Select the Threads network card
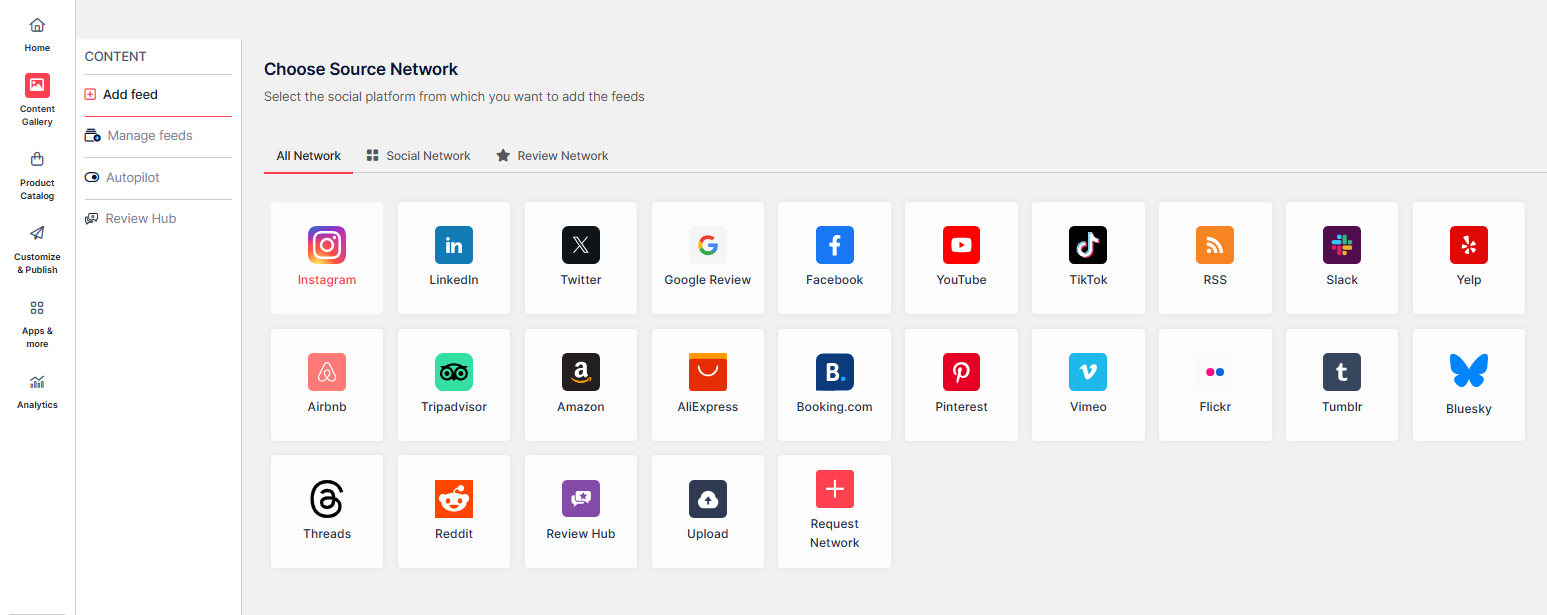Image resolution: width=1547 pixels, height=615 pixels. point(327,511)
